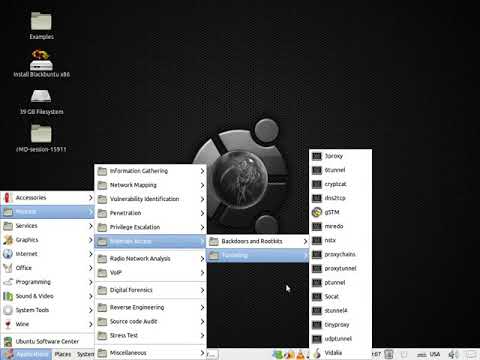Viewport: 480px width, 360px height.
Task: Select udptunnel in the tunneling list
Action: [340, 339]
